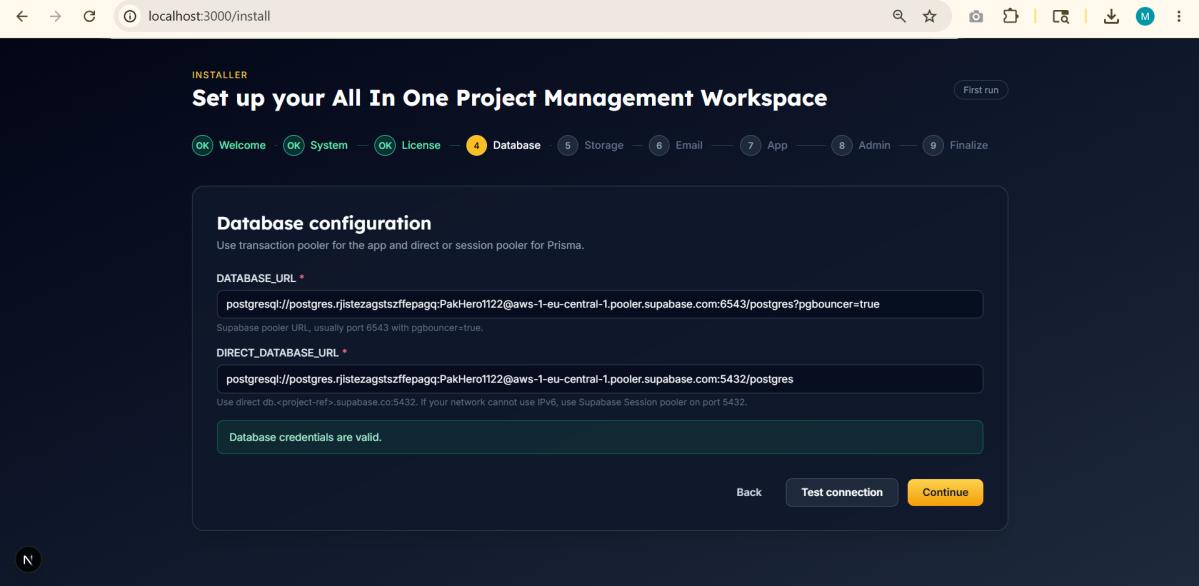Open the downloads icon
Image resolution: width=1199 pixels, height=586 pixels.
point(1111,16)
